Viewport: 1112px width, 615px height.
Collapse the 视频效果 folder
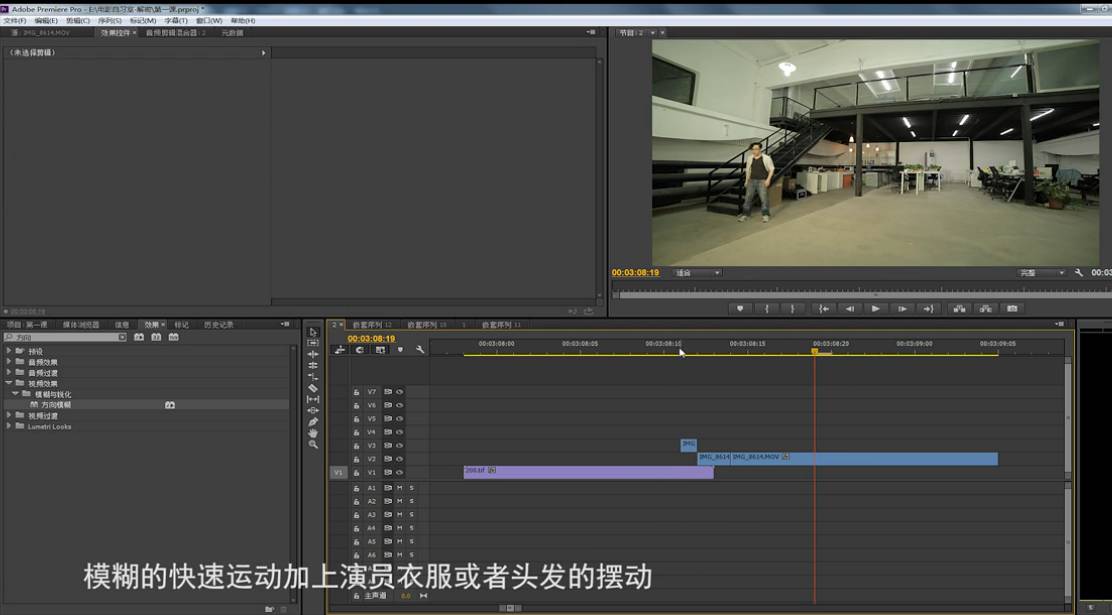coord(9,383)
